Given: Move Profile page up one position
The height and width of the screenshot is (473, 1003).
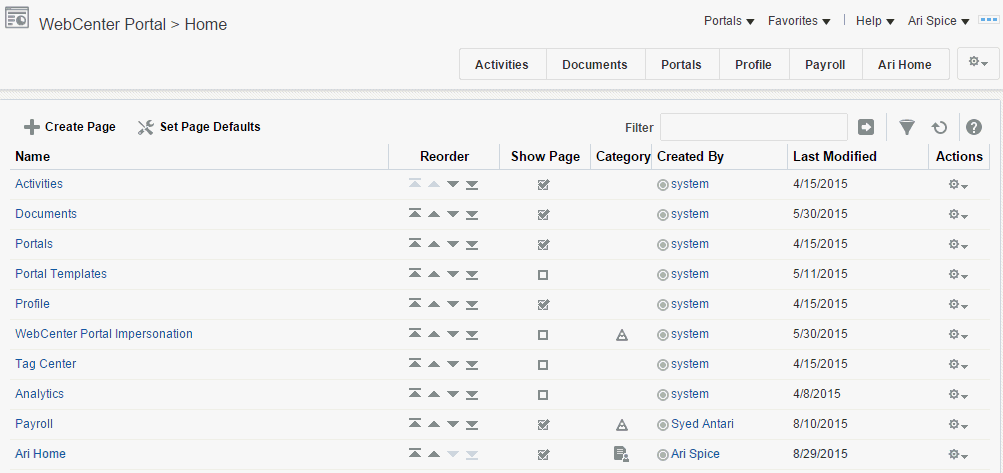Looking at the screenshot, I should point(434,304).
